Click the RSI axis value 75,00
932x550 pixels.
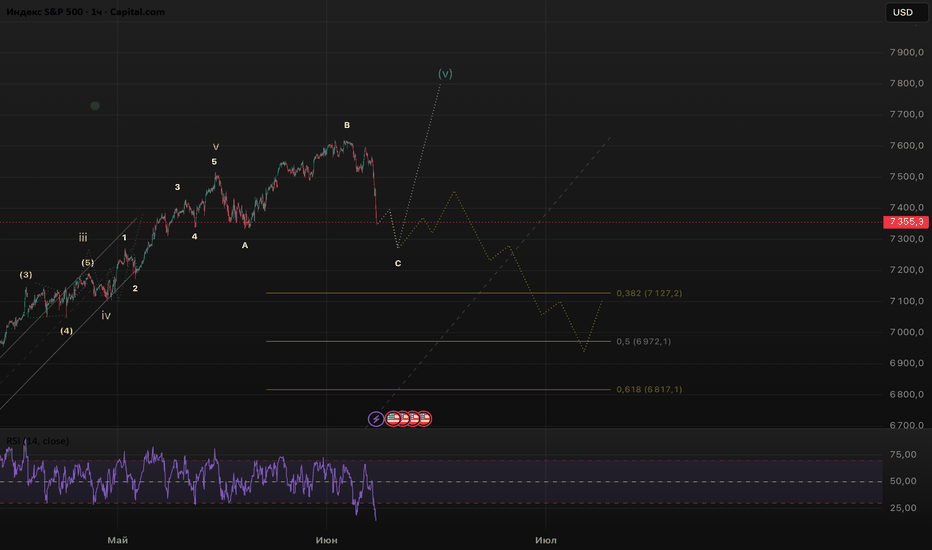[903, 455]
